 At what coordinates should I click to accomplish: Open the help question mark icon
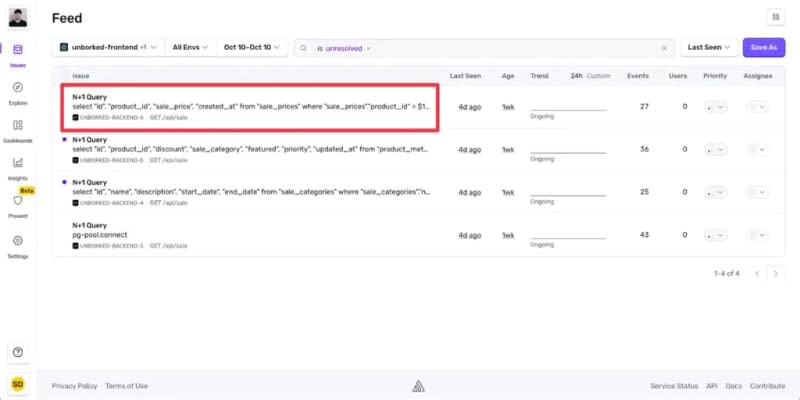[18, 352]
